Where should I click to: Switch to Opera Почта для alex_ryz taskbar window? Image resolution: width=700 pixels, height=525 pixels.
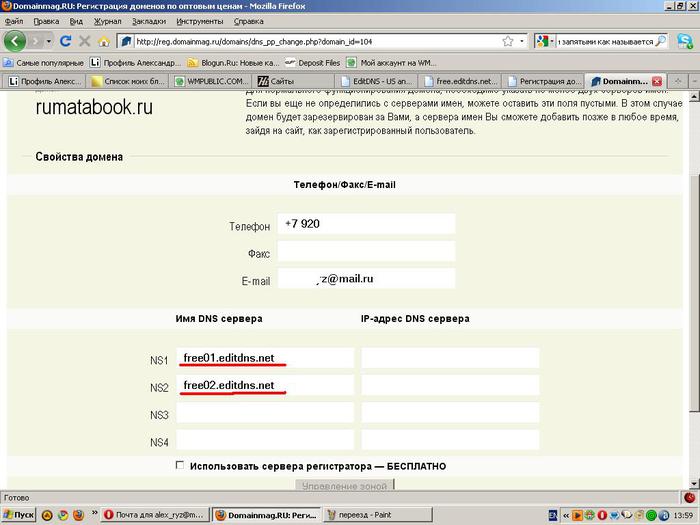click(154, 515)
